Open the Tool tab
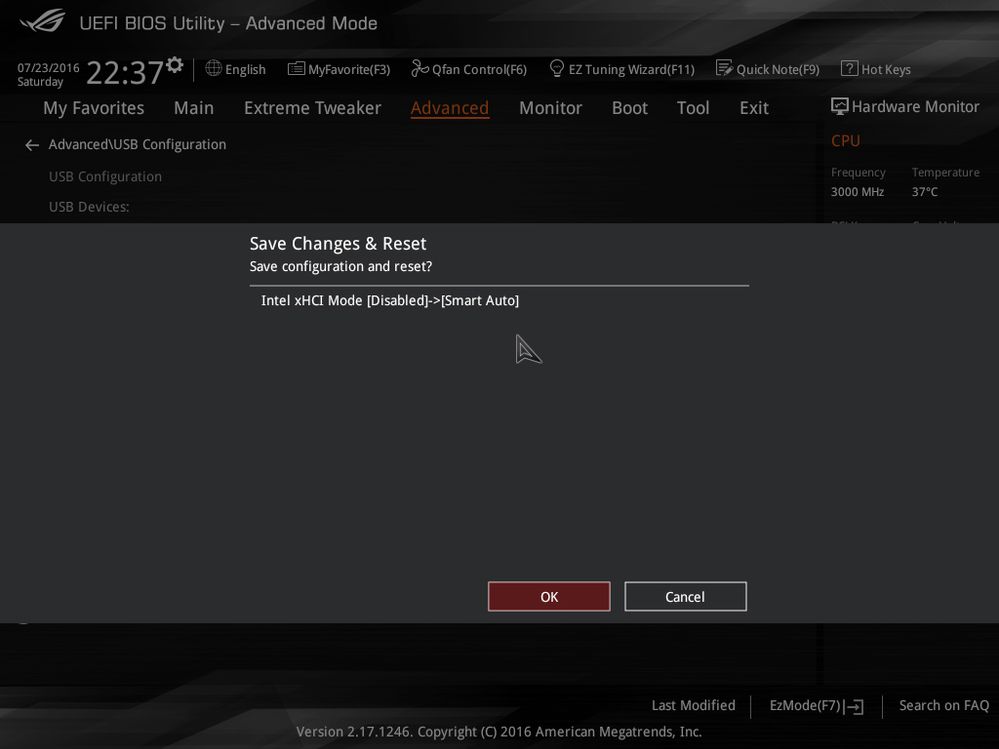Image resolution: width=999 pixels, height=749 pixels. click(693, 108)
